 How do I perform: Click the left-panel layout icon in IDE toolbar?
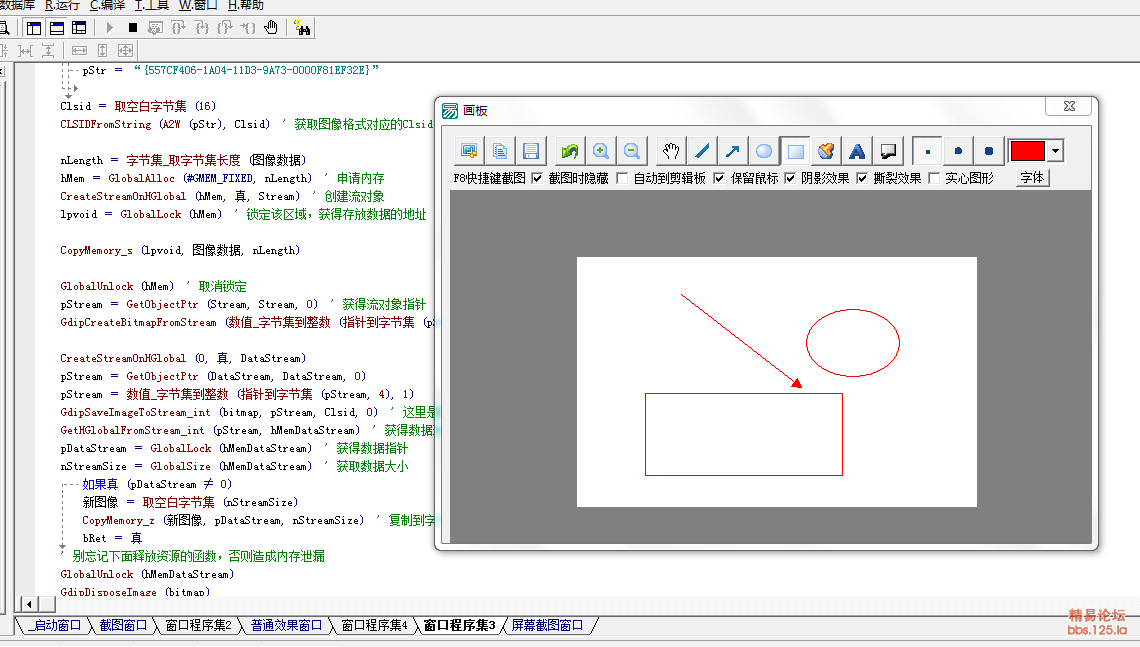coord(34,28)
